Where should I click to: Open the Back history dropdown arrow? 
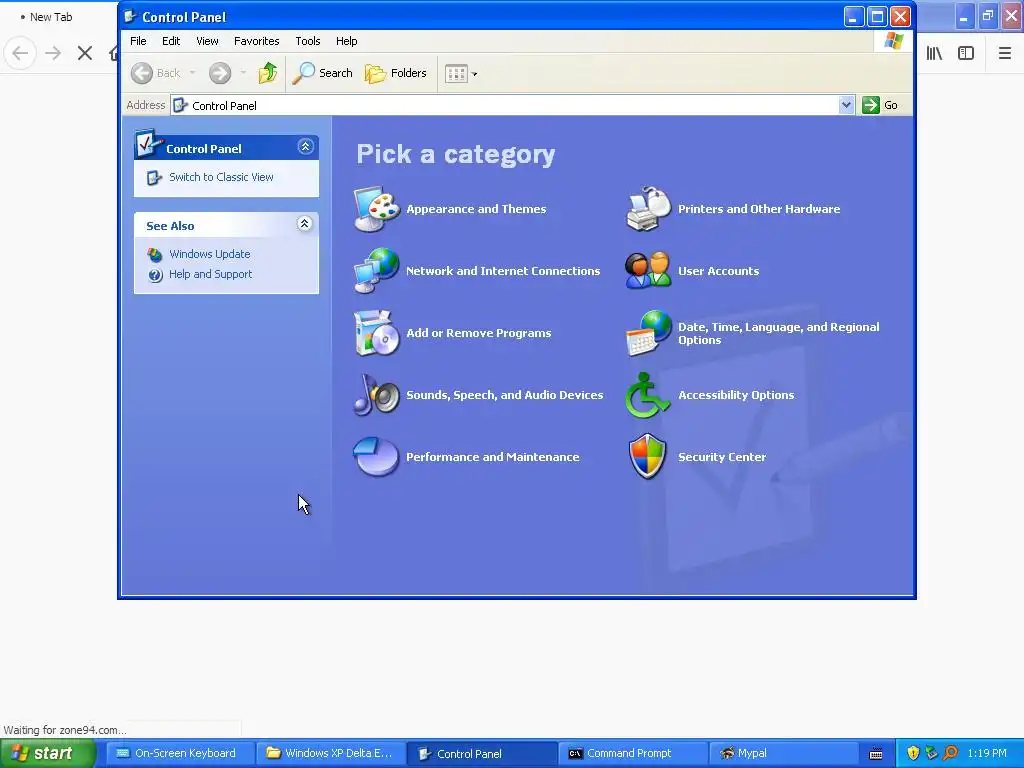point(193,73)
